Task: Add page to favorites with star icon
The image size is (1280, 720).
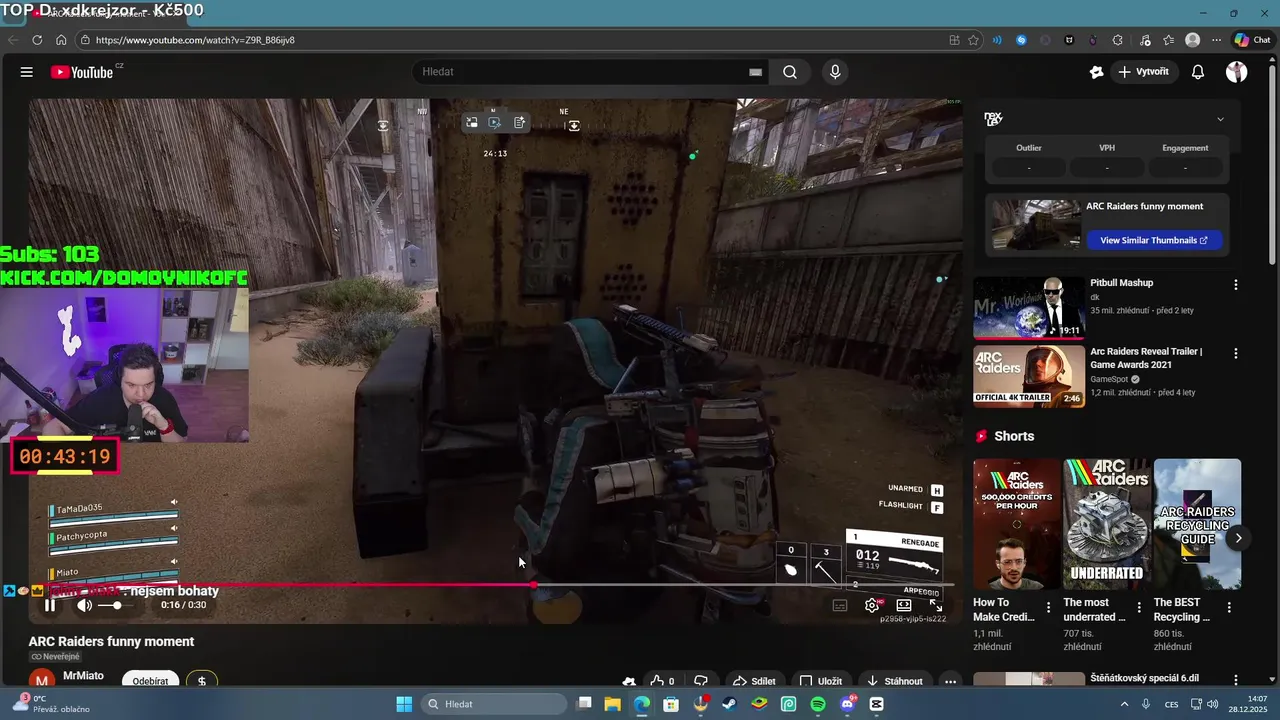Action: coord(973,40)
